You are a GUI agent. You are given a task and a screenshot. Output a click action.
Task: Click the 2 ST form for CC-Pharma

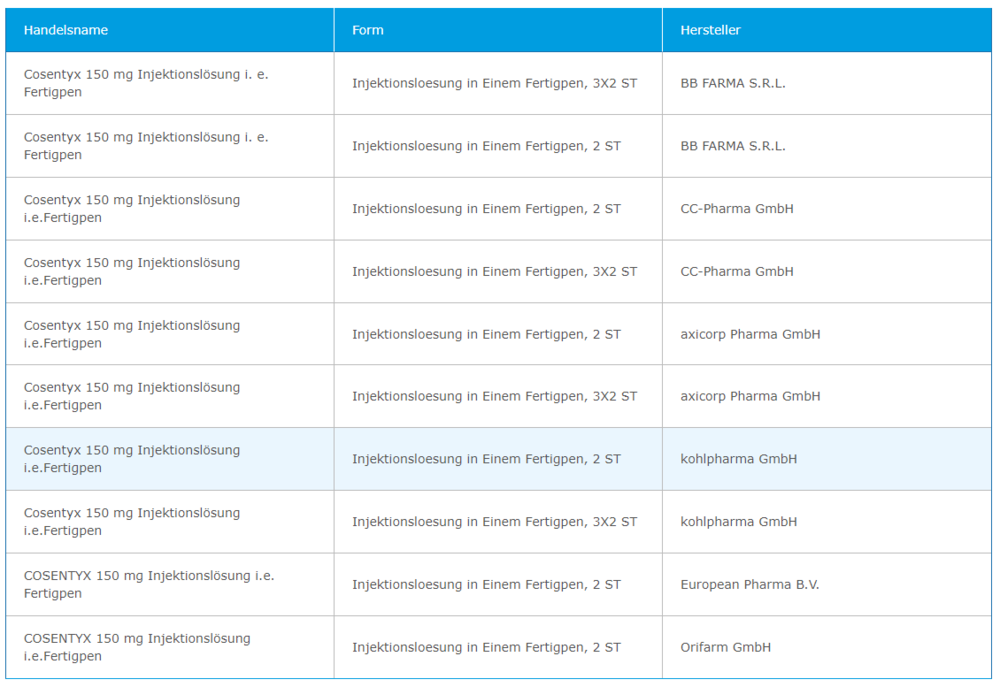(x=486, y=209)
